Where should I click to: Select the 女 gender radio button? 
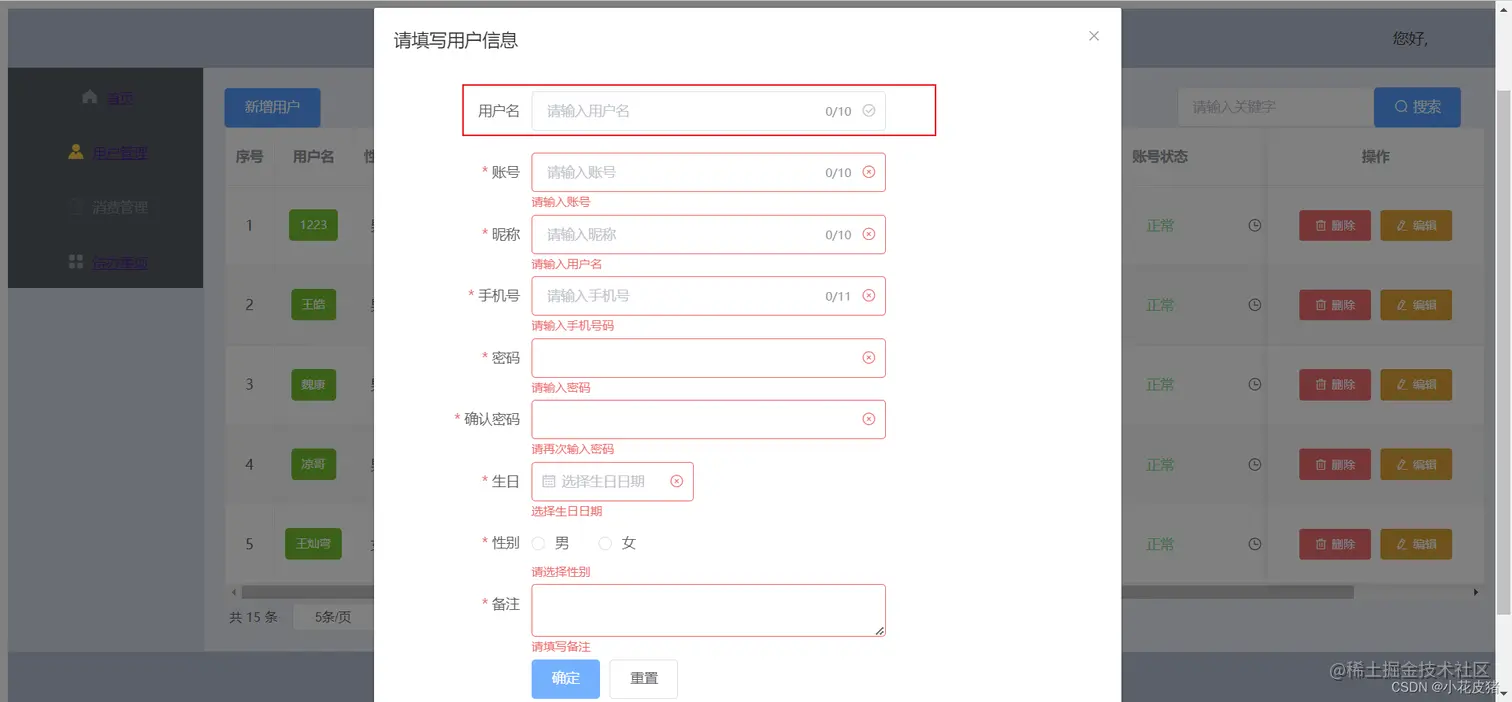[605, 543]
